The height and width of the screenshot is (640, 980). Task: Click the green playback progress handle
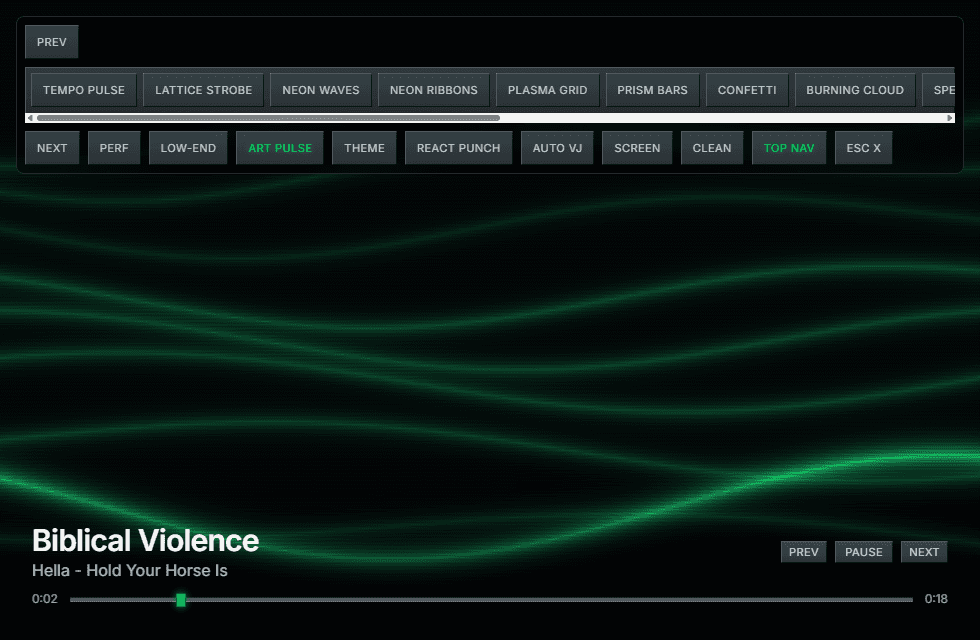[181, 600]
